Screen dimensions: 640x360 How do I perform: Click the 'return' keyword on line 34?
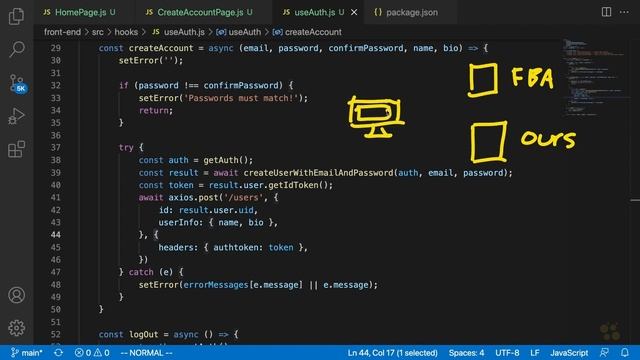click(x=153, y=110)
